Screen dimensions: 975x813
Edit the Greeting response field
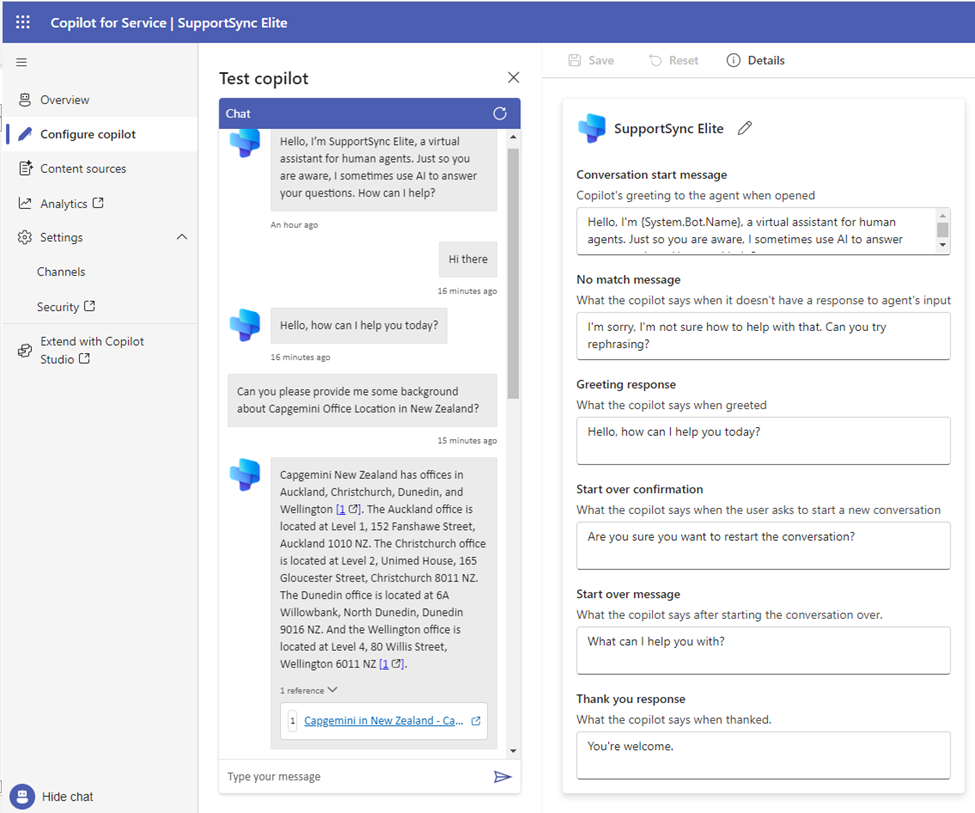pyautogui.click(x=763, y=440)
